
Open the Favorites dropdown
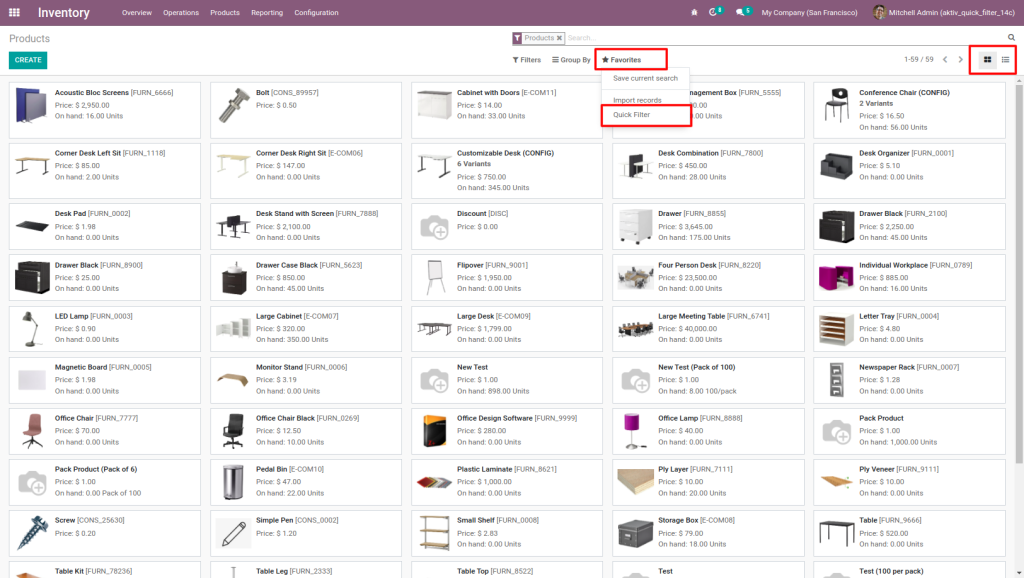[630, 59]
